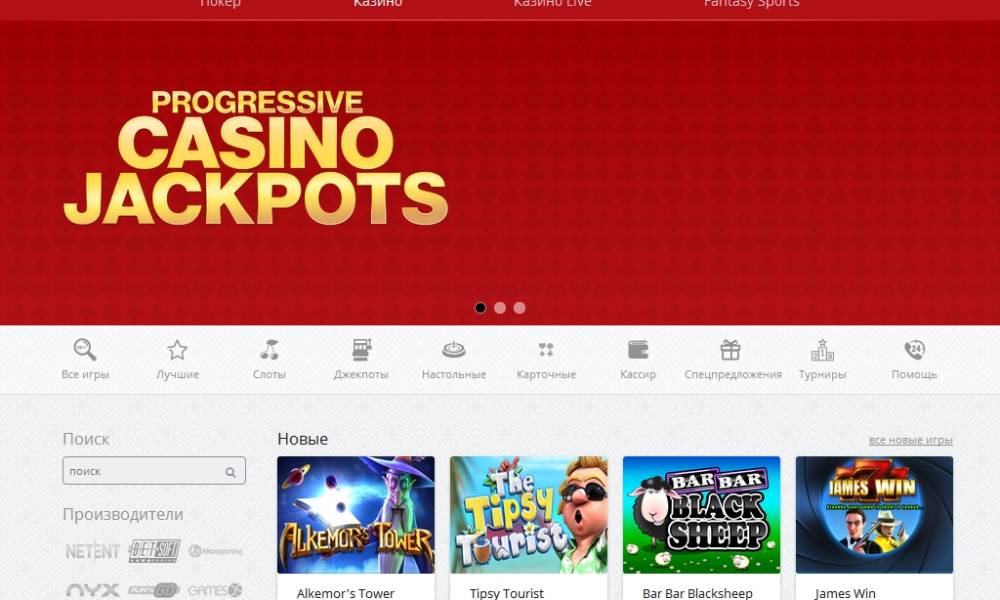Select the third banner carousel dot

tap(520, 308)
